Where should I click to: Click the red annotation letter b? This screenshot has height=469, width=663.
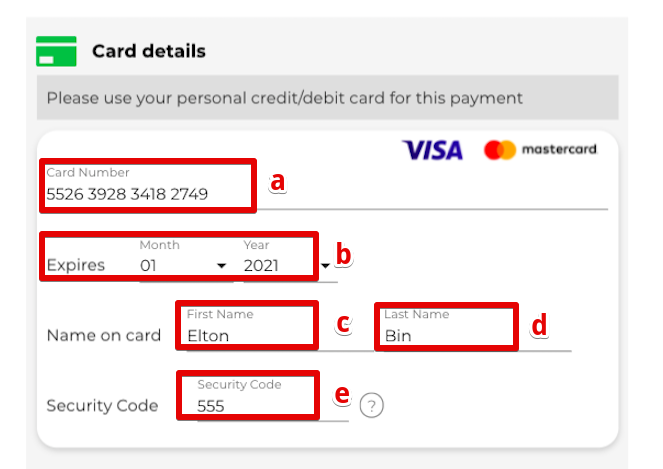343,254
